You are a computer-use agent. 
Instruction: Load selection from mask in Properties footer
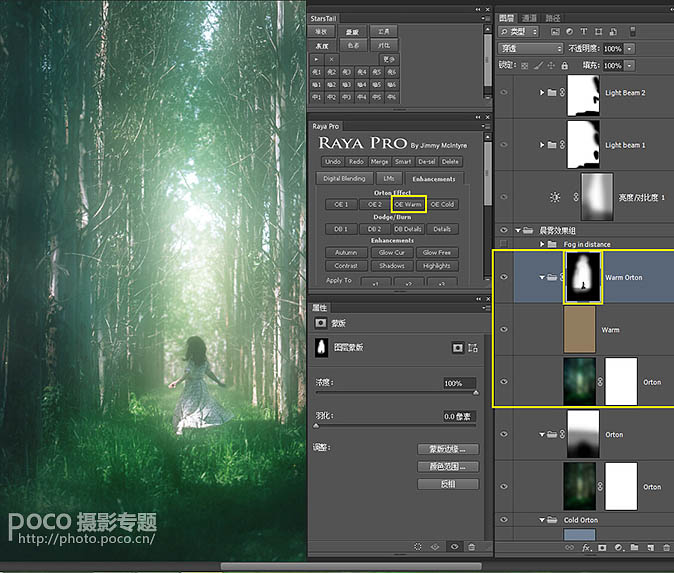418,547
